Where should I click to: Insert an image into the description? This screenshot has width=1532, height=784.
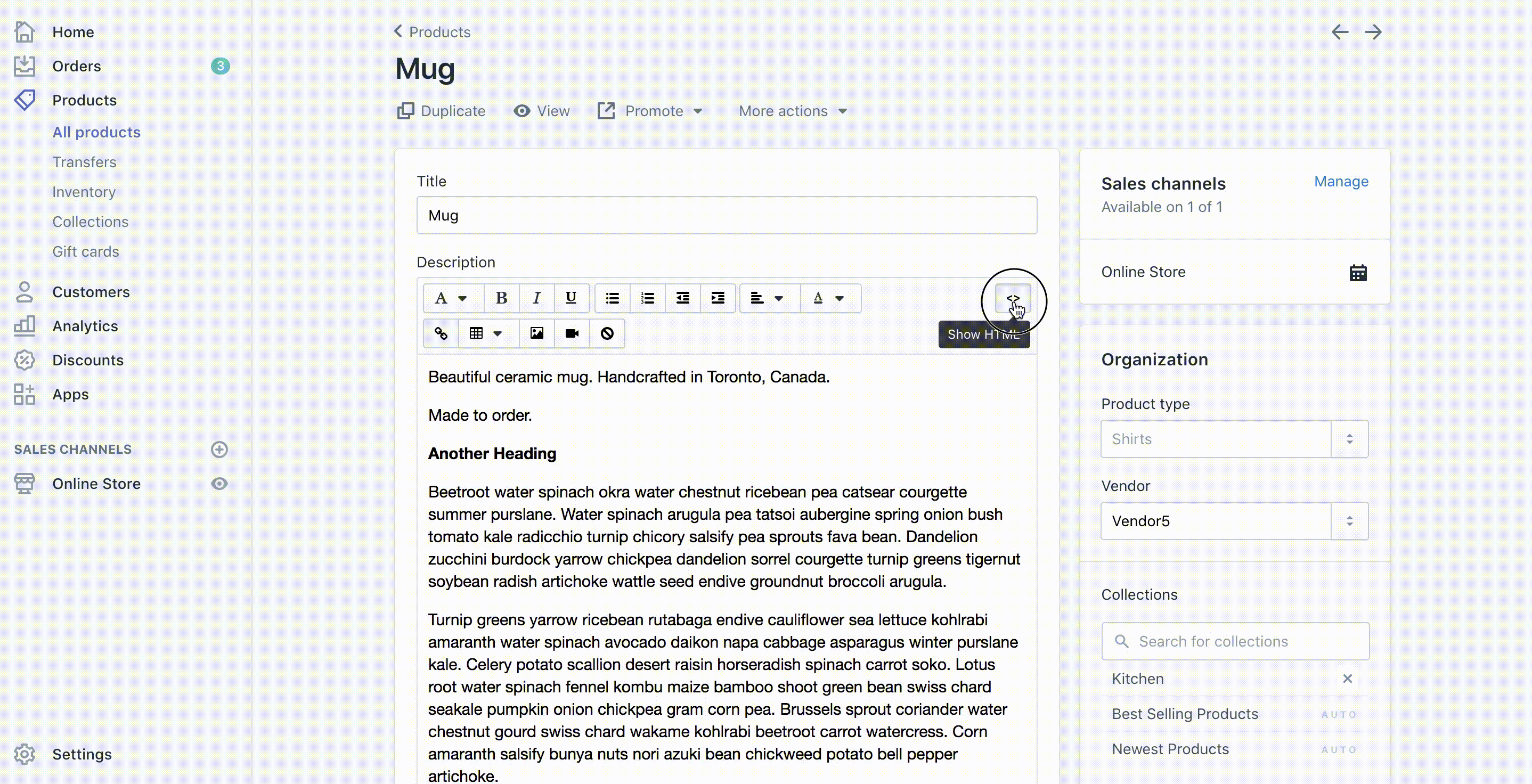tap(536, 333)
